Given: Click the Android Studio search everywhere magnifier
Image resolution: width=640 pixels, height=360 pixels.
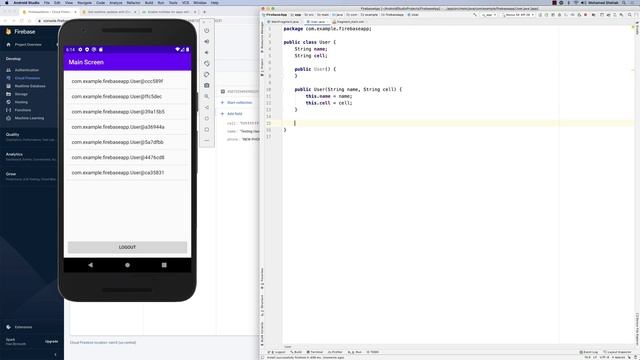Looking at the screenshot, I should click(x=630, y=15).
